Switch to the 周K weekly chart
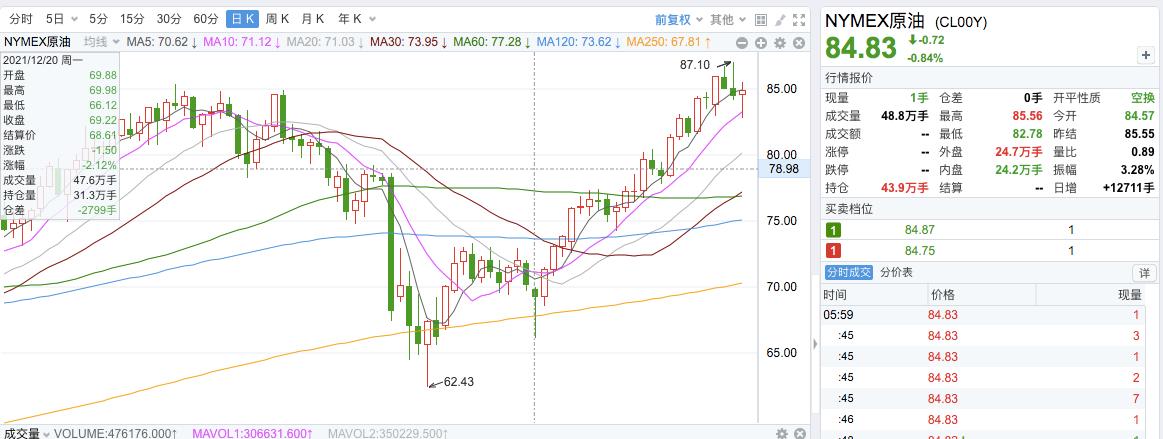The height and width of the screenshot is (439, 1163). (x=277, y=19)
